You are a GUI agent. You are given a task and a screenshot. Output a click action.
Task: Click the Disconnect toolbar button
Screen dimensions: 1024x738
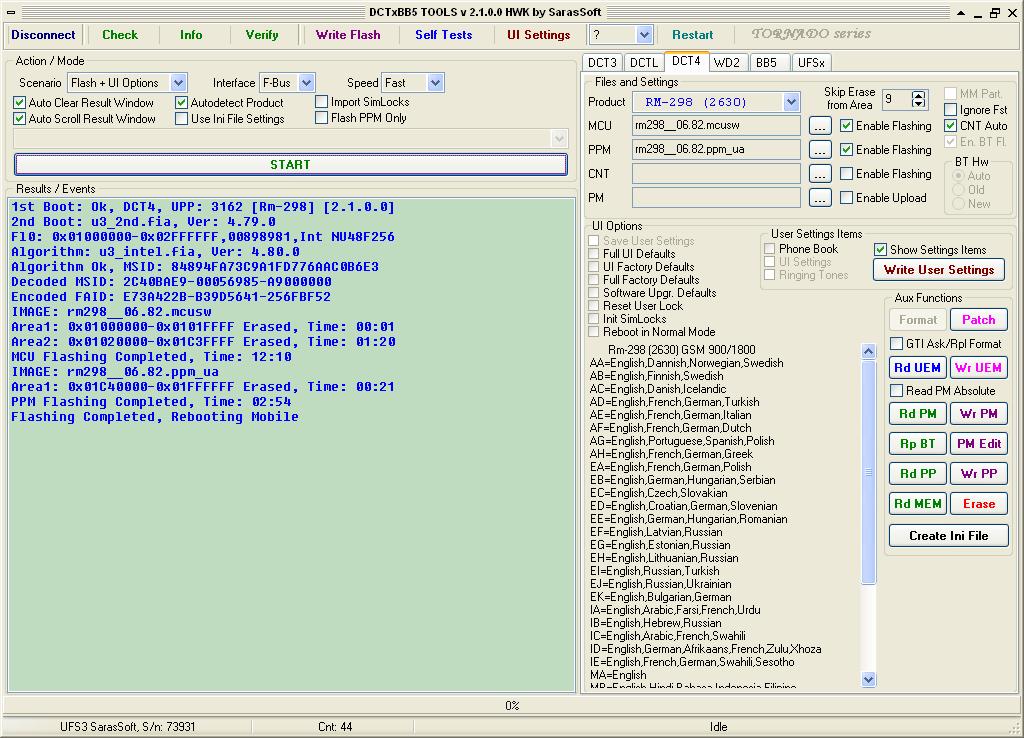click(x=43, y=35)
